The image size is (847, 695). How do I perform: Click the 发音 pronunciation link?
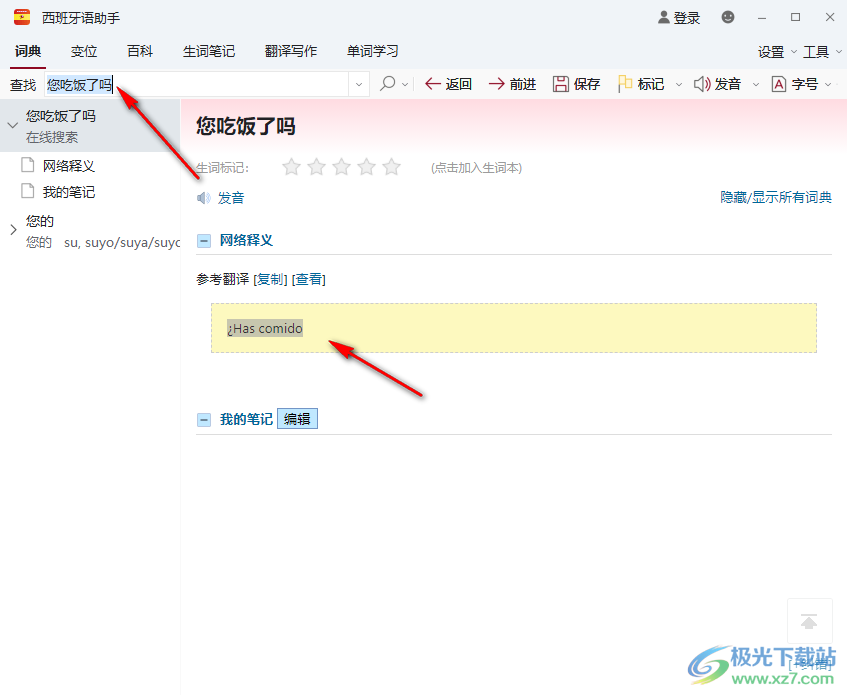tap(231, 198)
